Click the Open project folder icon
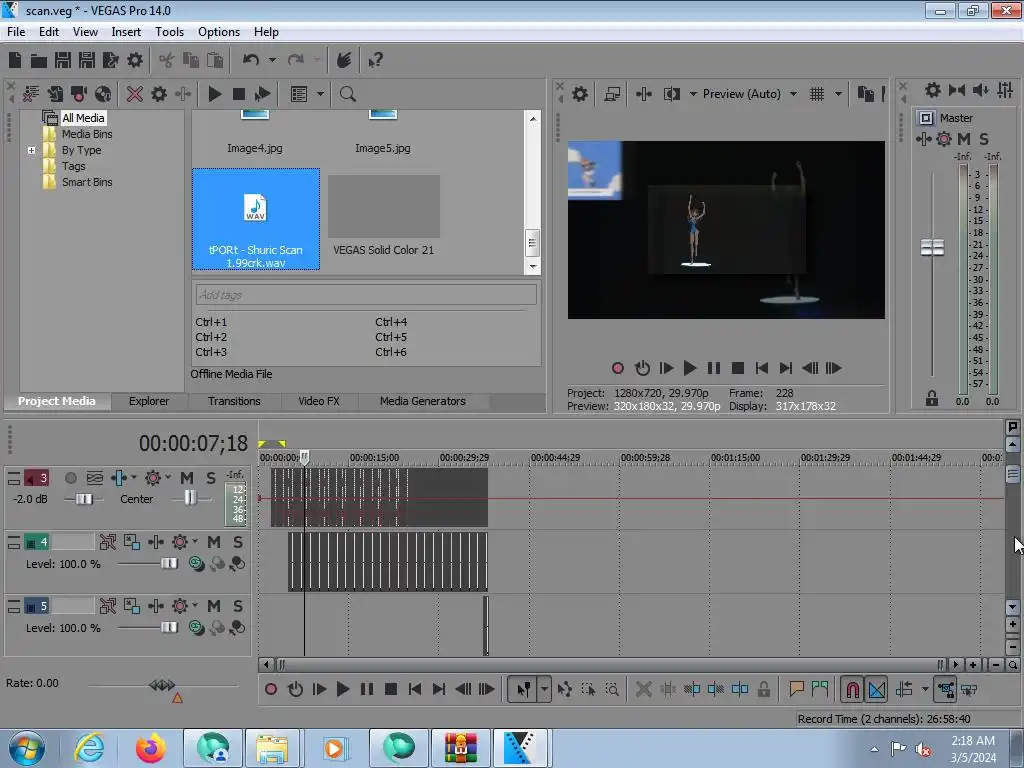This screenshot has width=1024, height=768. (x=39, y=61)
